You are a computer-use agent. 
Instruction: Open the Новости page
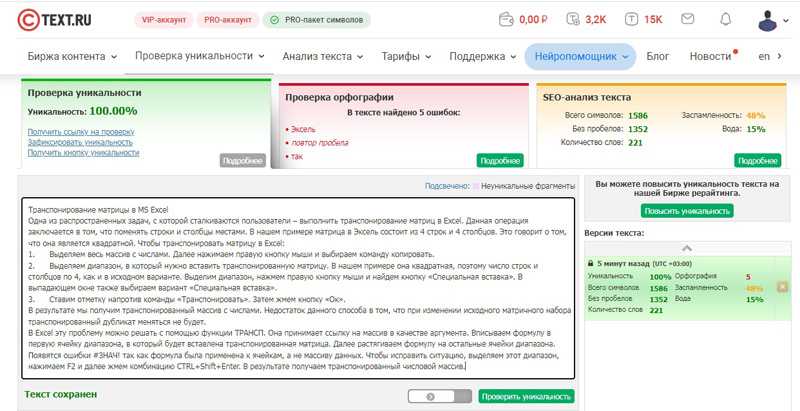pyautogui.click(x=711, y=56)
